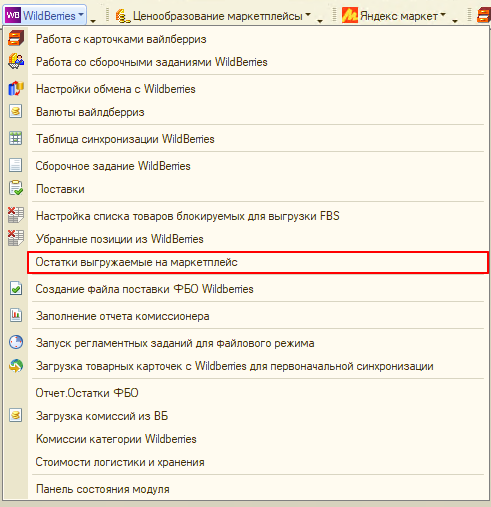The image size is (491, 507).
Task: Click the grid icon for Таблица синхронизации WildBerries
Action: point(16,139)
